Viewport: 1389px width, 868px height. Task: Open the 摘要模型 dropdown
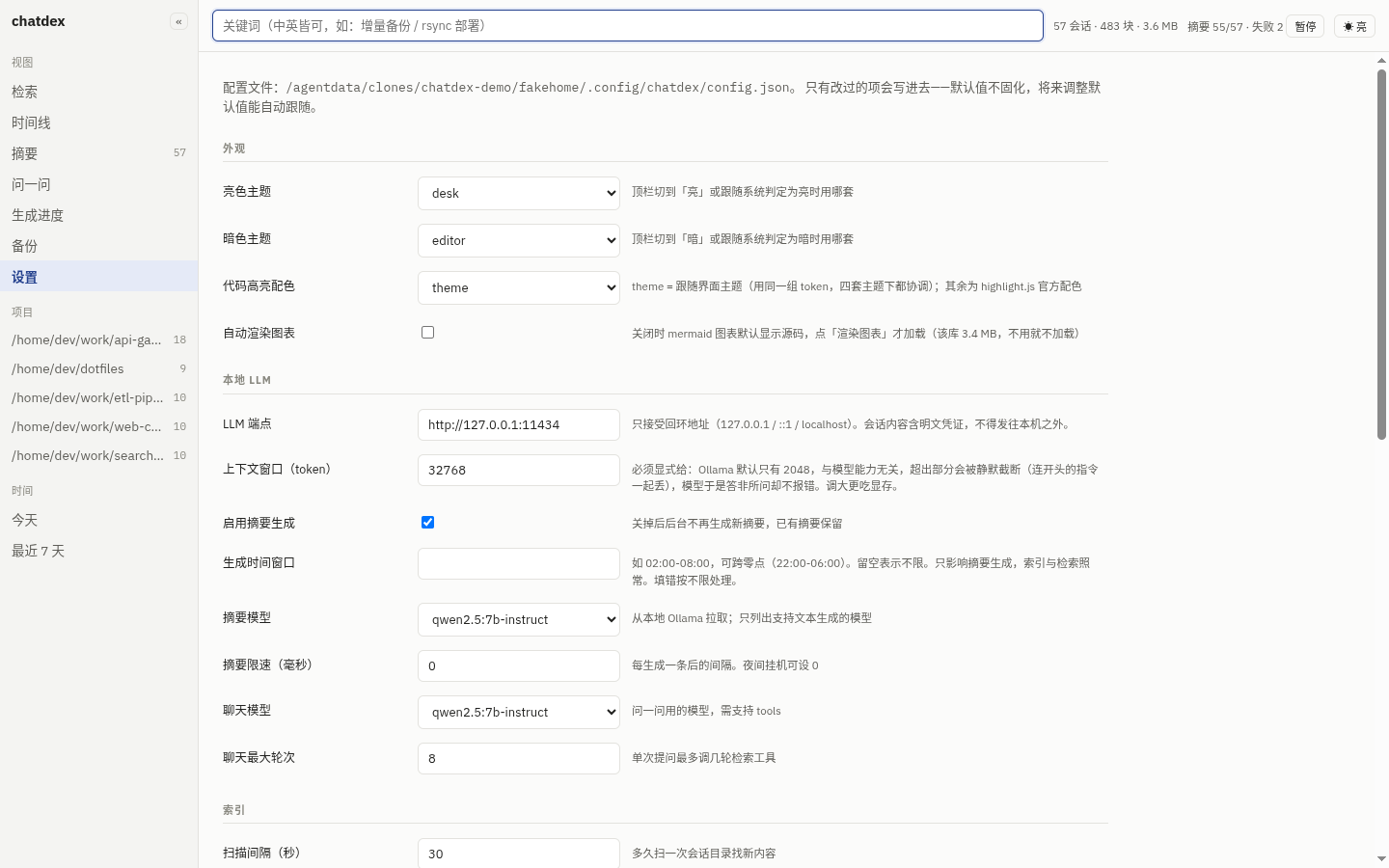519,619
